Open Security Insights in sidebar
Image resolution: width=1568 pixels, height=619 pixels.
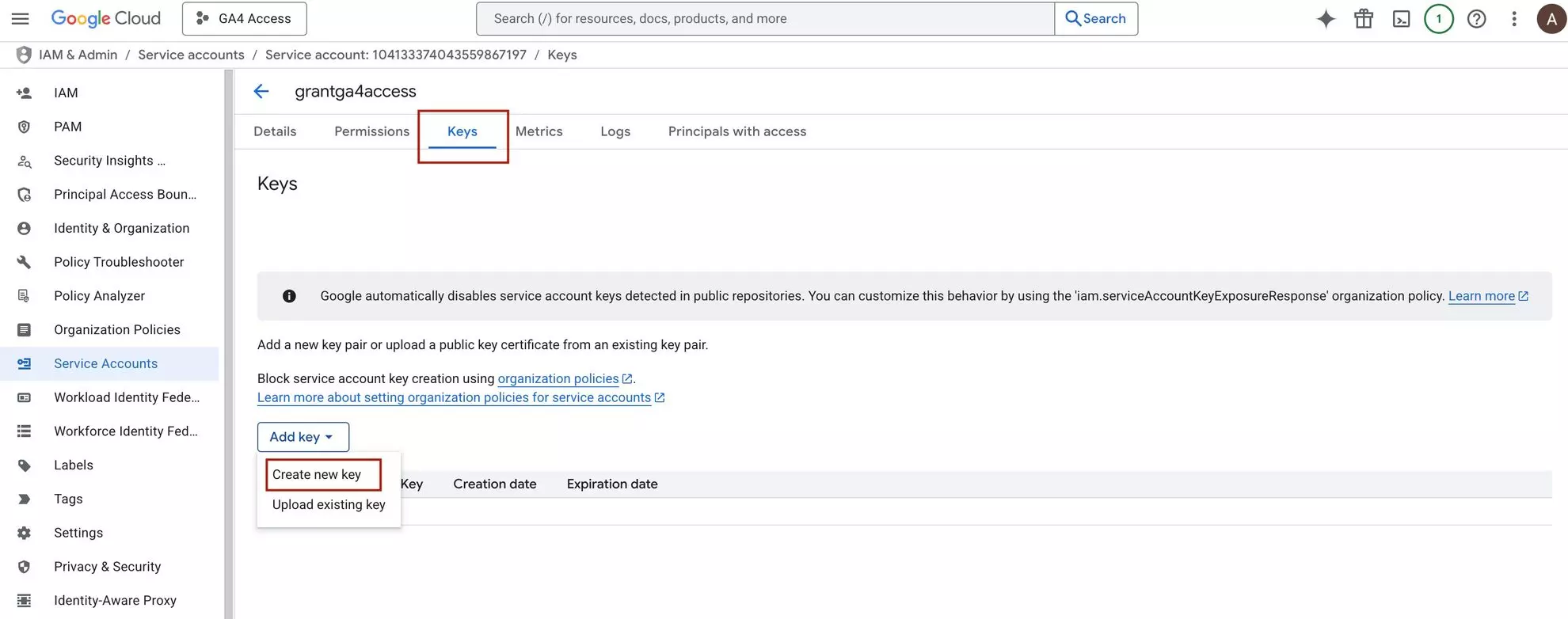coord(109,161)
